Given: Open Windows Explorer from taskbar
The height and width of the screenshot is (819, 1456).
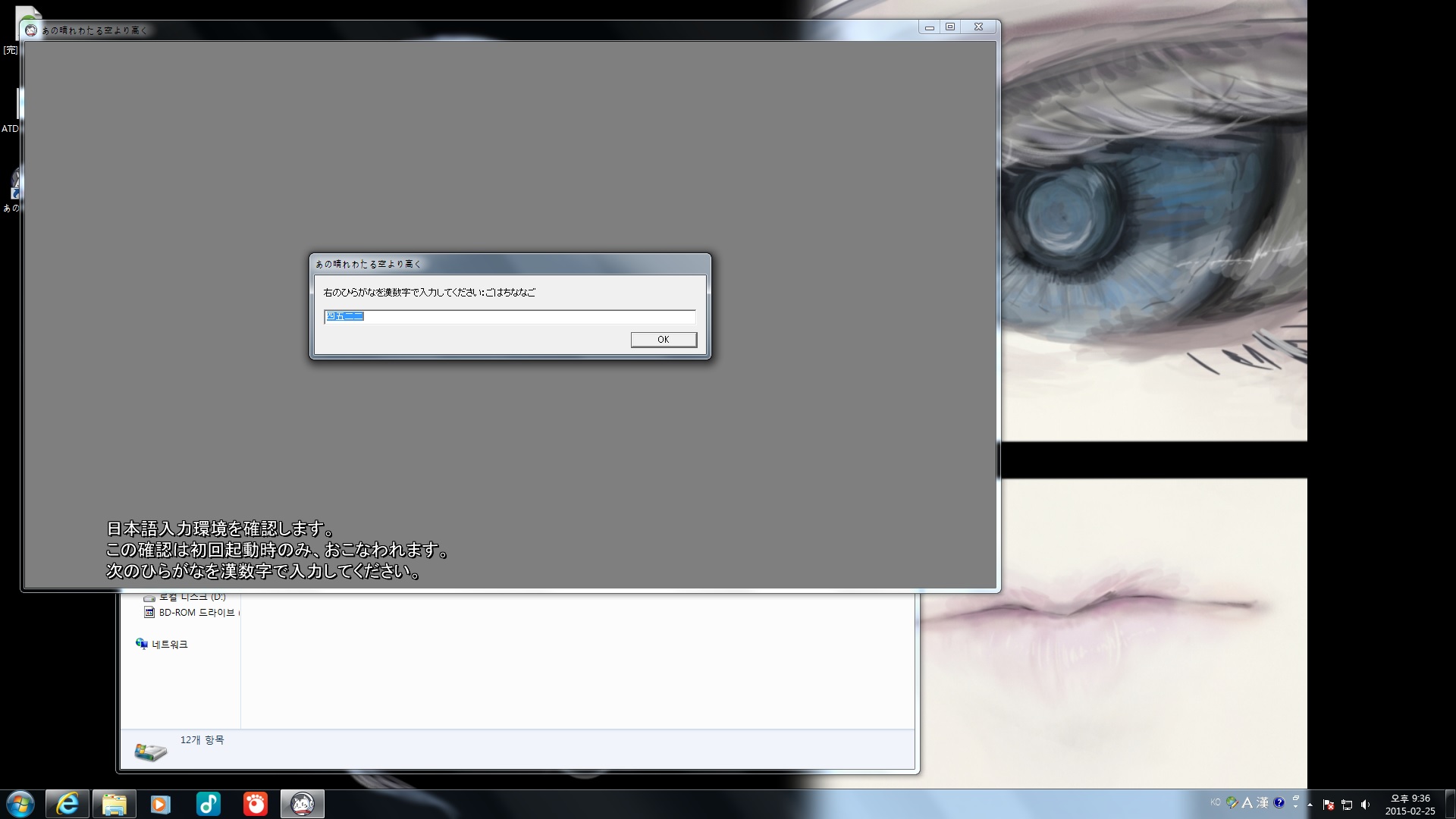Looking at the screenshot, I should tap(115, 804).
